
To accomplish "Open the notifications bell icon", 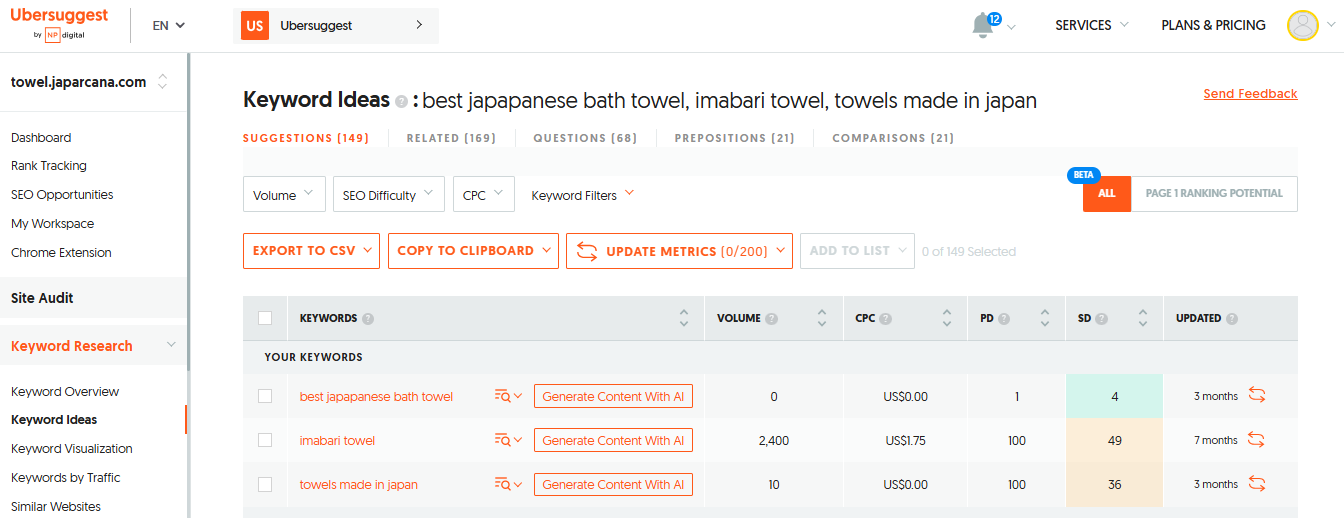I will click(984, 26).
